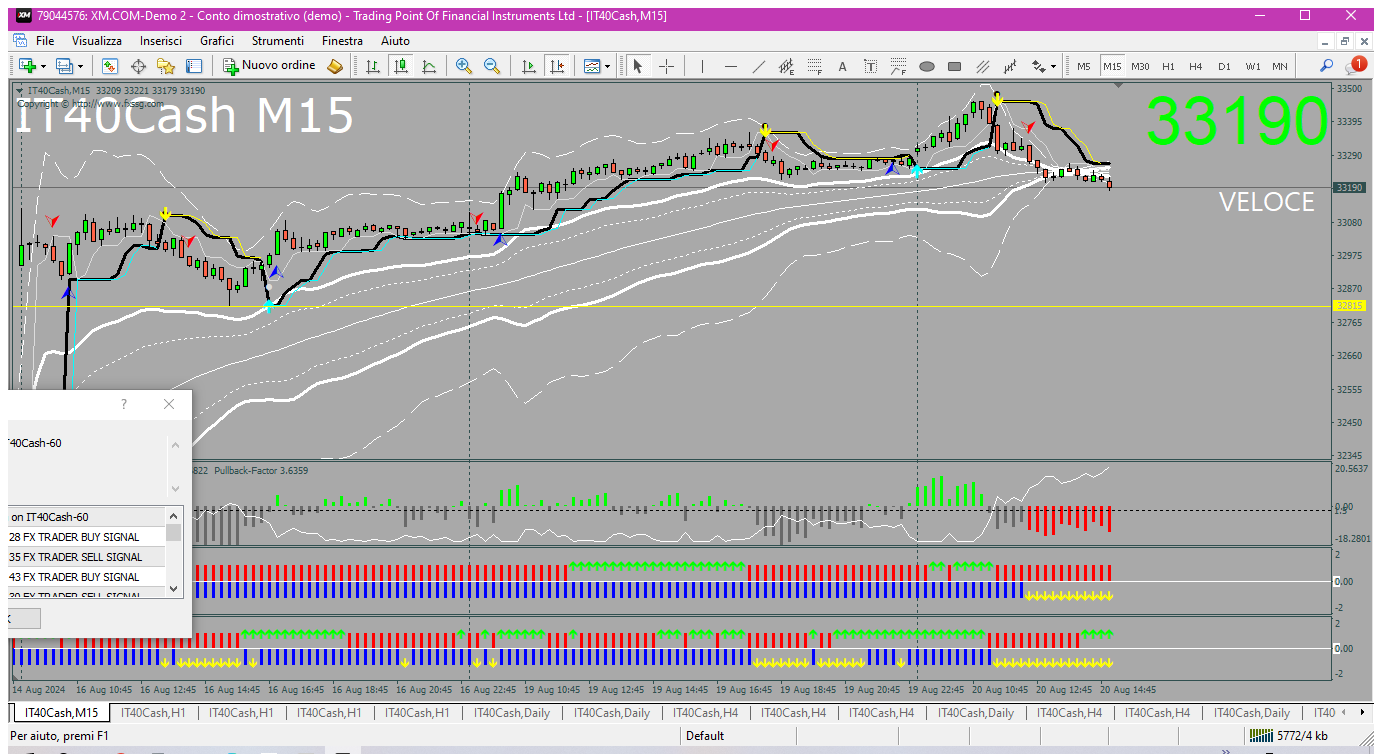This screenshot has height=754, width=1382.
Task: Switch timeframe to H1
Action: coord(1168,66)
